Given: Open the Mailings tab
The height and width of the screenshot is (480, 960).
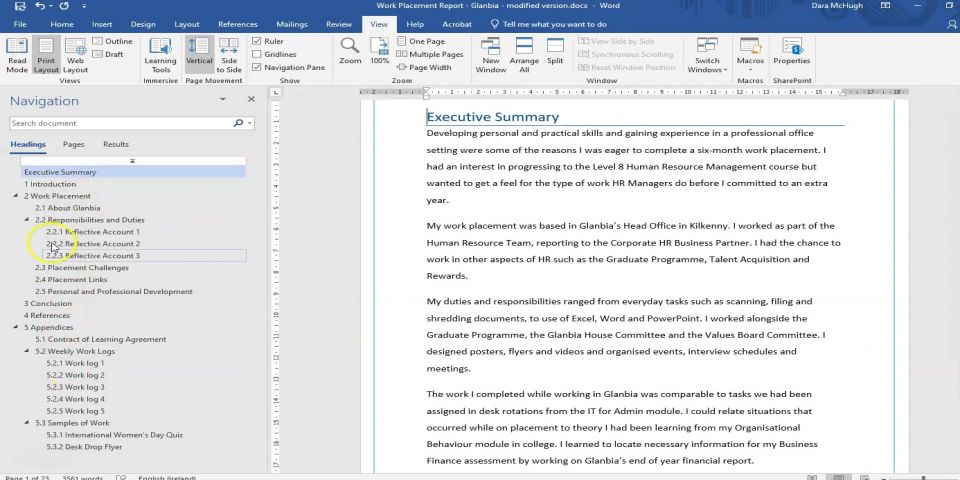Looking at the screenshot, I should (291, 24).
